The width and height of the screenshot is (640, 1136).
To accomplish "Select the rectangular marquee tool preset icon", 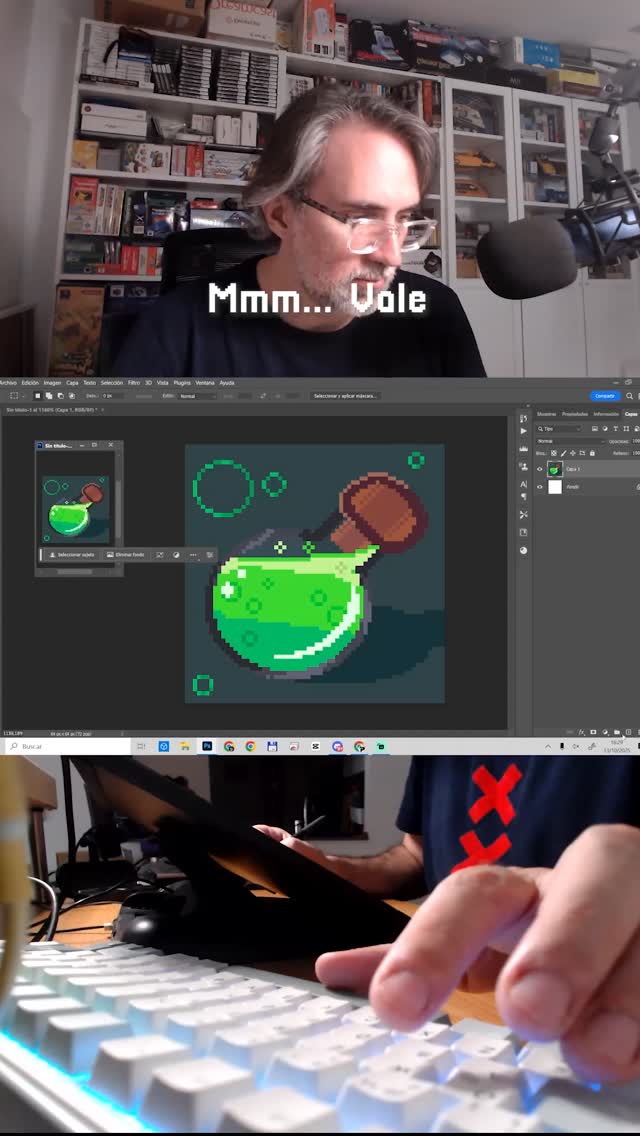I will (14, 396).
